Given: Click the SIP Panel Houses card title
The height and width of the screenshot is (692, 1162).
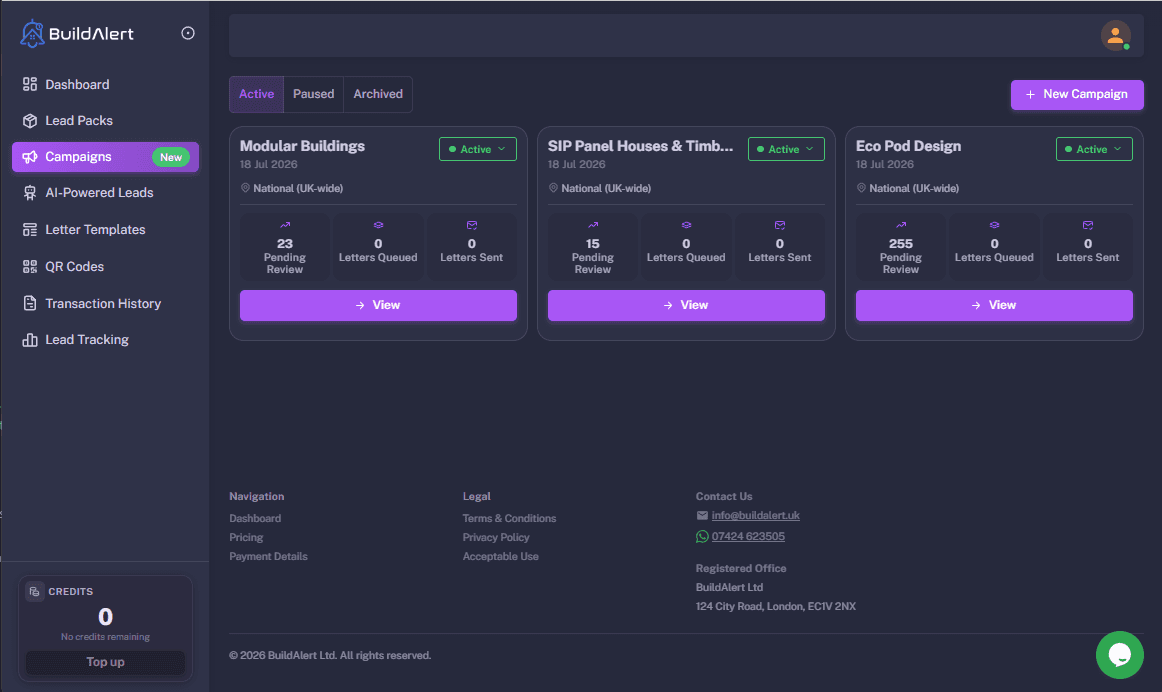Looking at the screenshot, I should click(640, 146).
